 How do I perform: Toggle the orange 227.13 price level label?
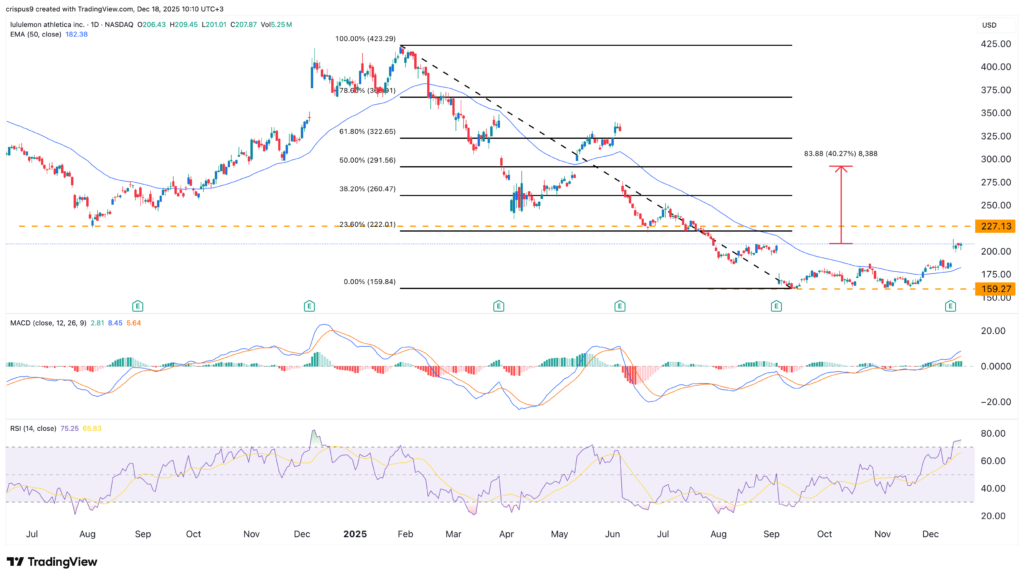click(995, 226)
